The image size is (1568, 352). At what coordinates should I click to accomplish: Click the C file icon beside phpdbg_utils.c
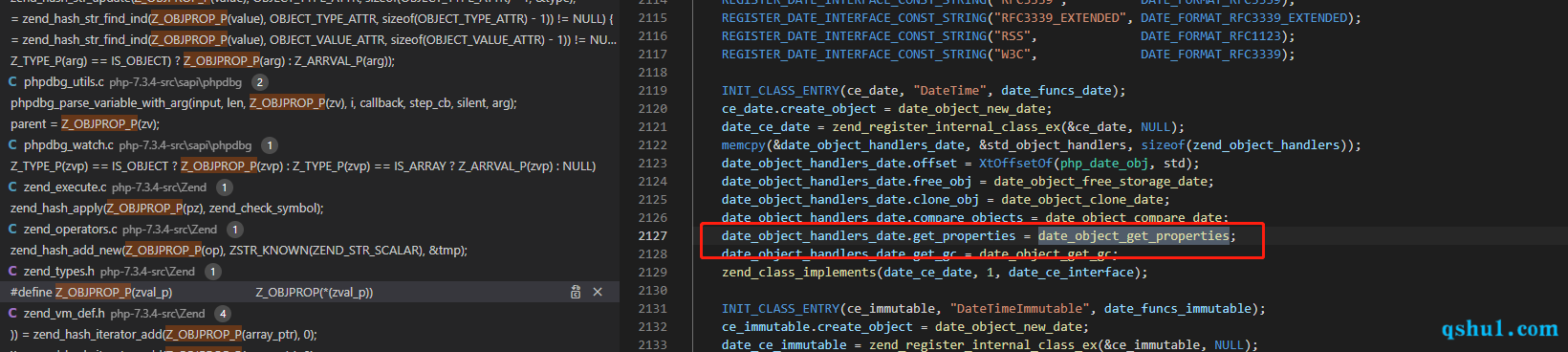13,82
